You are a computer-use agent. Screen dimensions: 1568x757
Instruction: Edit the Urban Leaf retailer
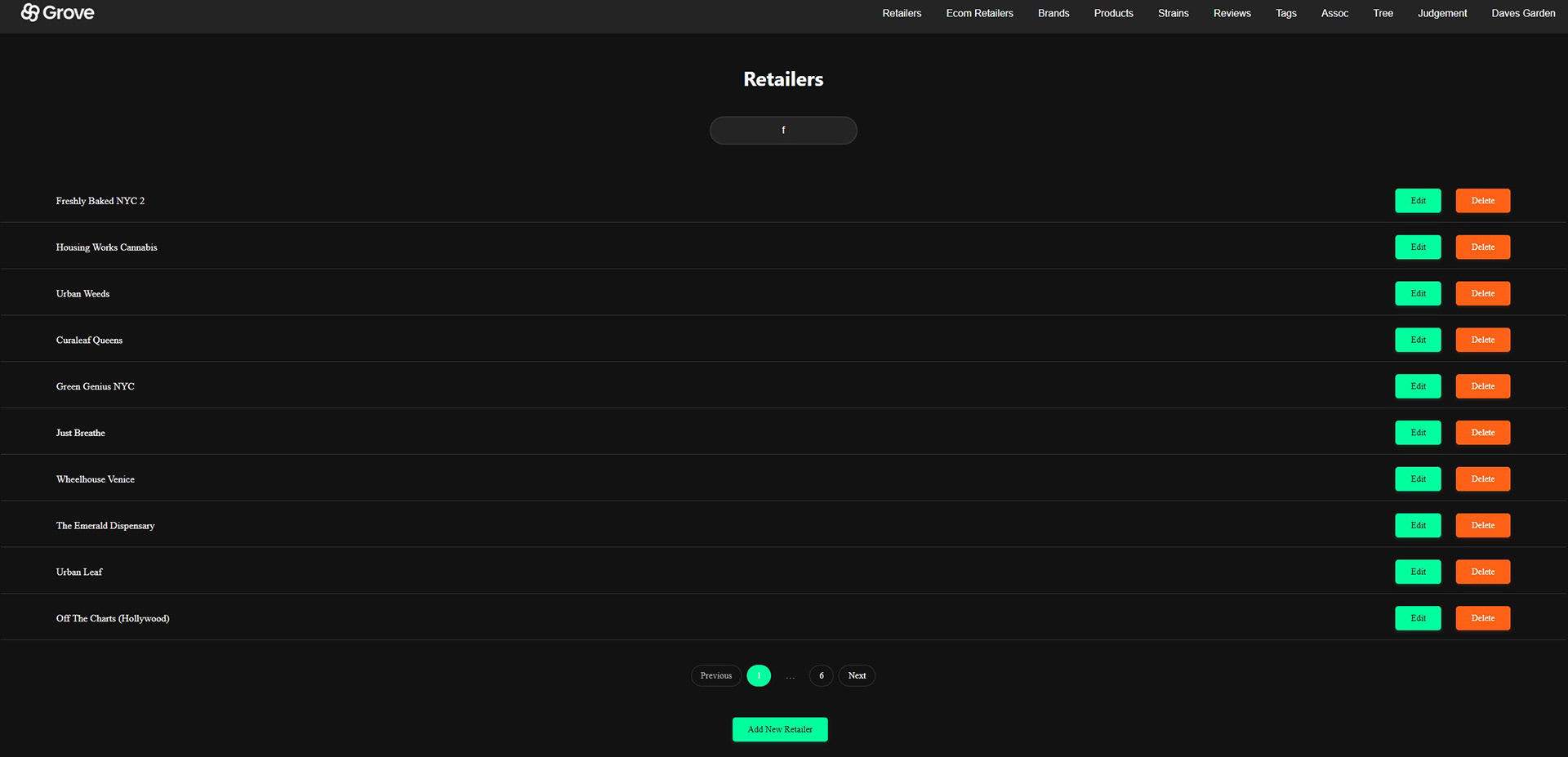tap(1418, 572)
